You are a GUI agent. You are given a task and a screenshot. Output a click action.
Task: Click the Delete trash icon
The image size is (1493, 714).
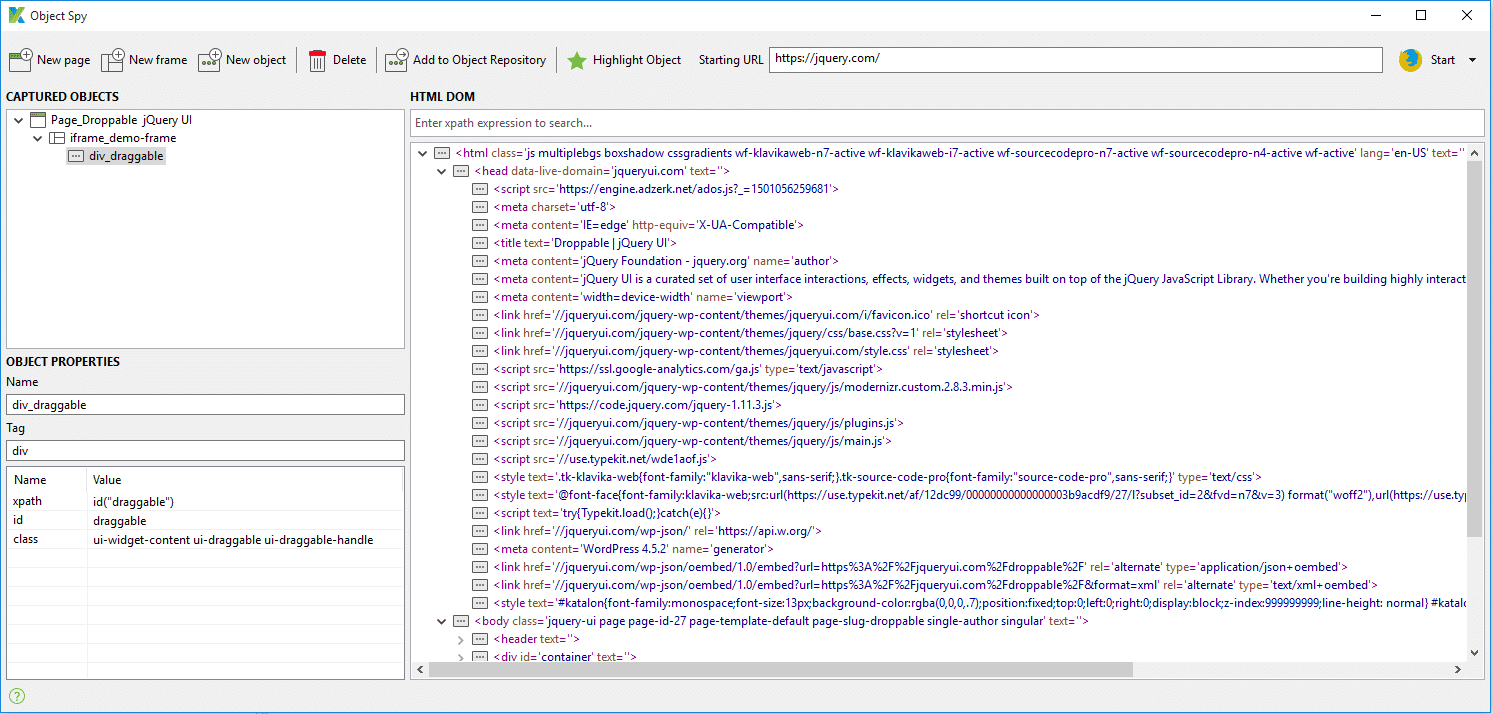318,60
